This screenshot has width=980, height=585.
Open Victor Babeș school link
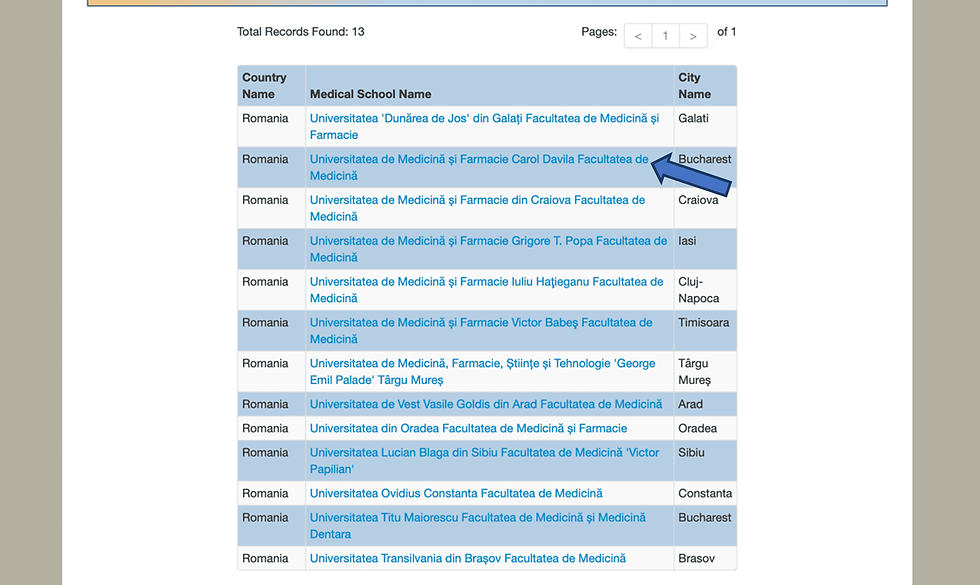(x=481, y=331)
